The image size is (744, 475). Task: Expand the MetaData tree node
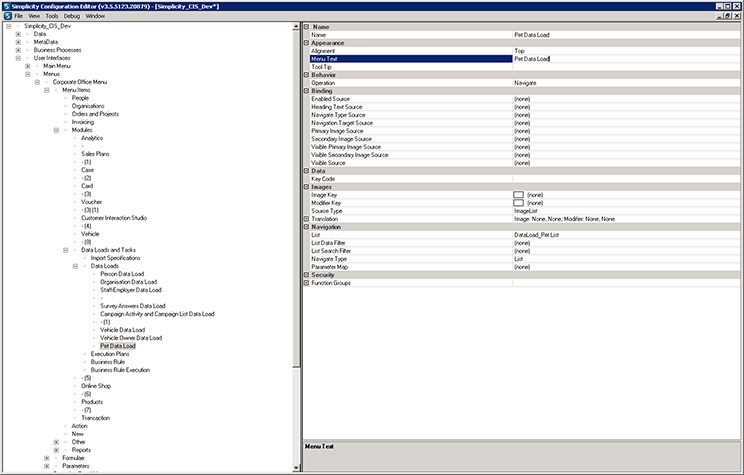(18, 42)
